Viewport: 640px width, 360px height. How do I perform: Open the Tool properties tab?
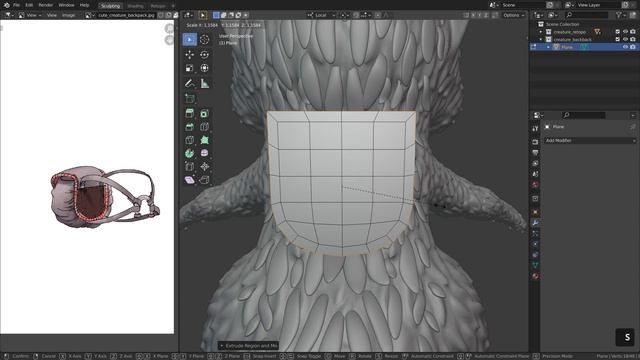point(535,129)
